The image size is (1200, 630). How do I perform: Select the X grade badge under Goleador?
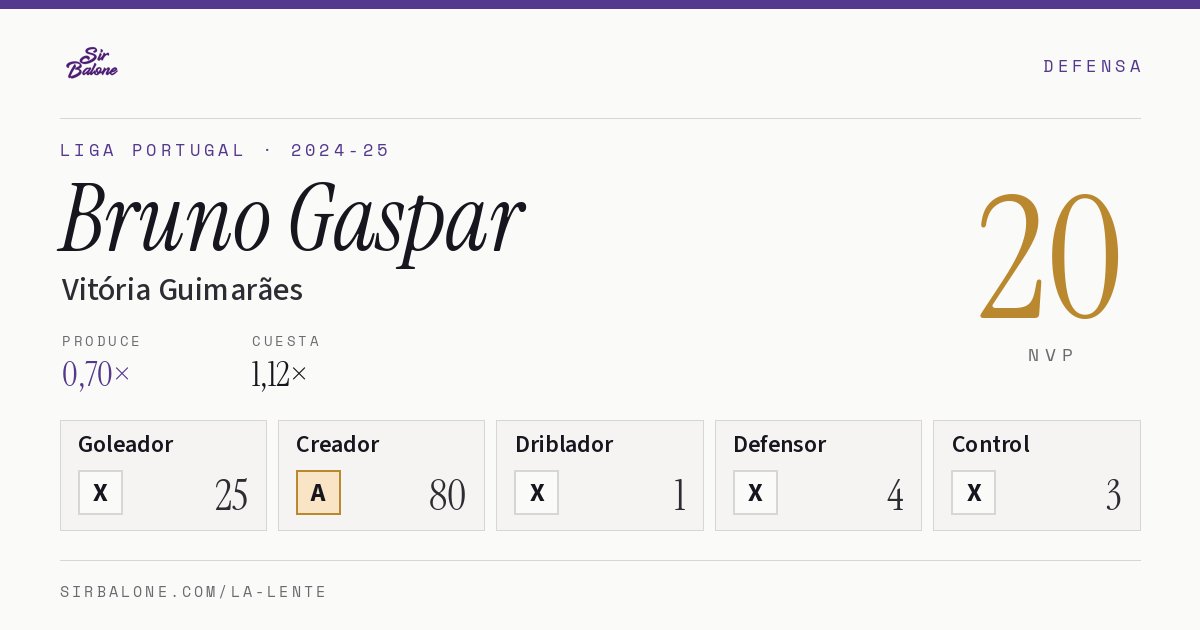[x=100, y=492]
